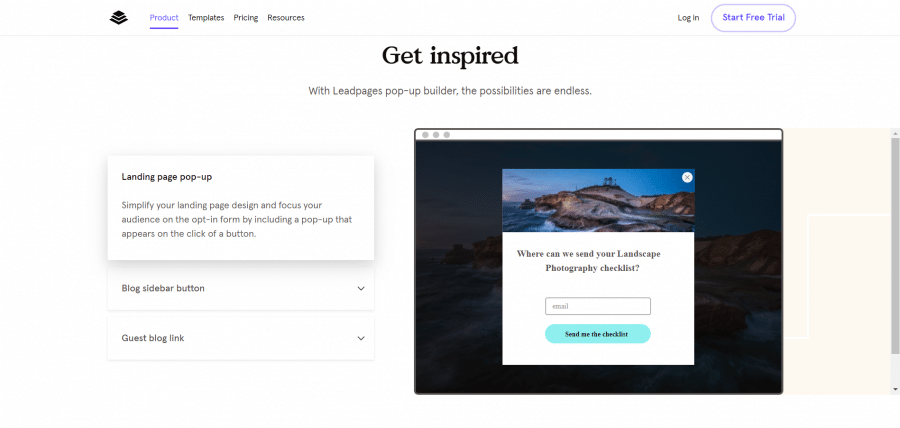Click the Send me the checklist button
Viewport: 900px width, 428px height.
[x=598, y=334]
